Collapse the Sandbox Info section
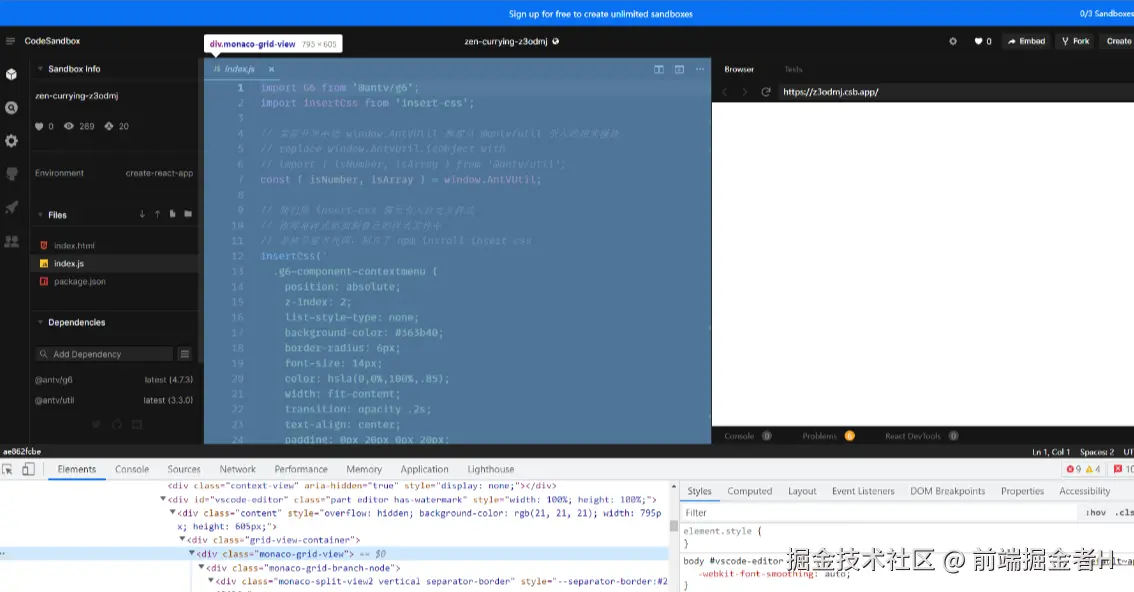The image size is (1134, 592). tap(40, 69)
